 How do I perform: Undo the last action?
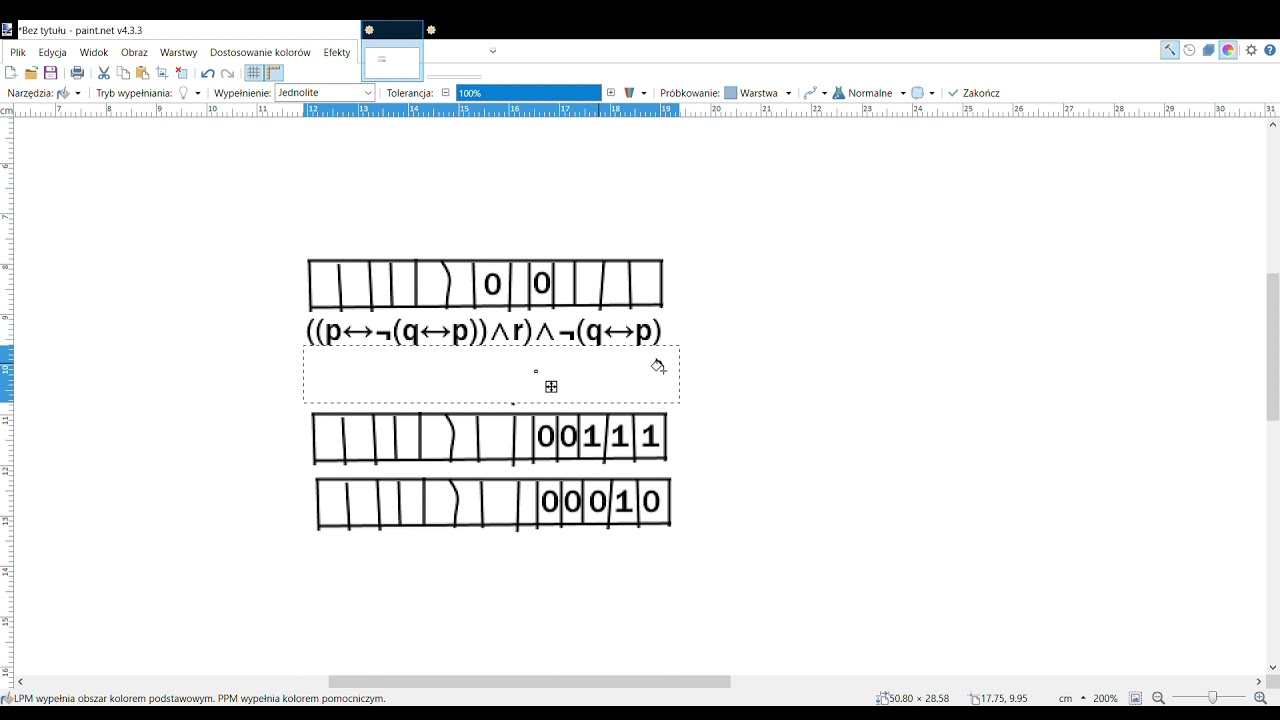(x=207, y=73)
